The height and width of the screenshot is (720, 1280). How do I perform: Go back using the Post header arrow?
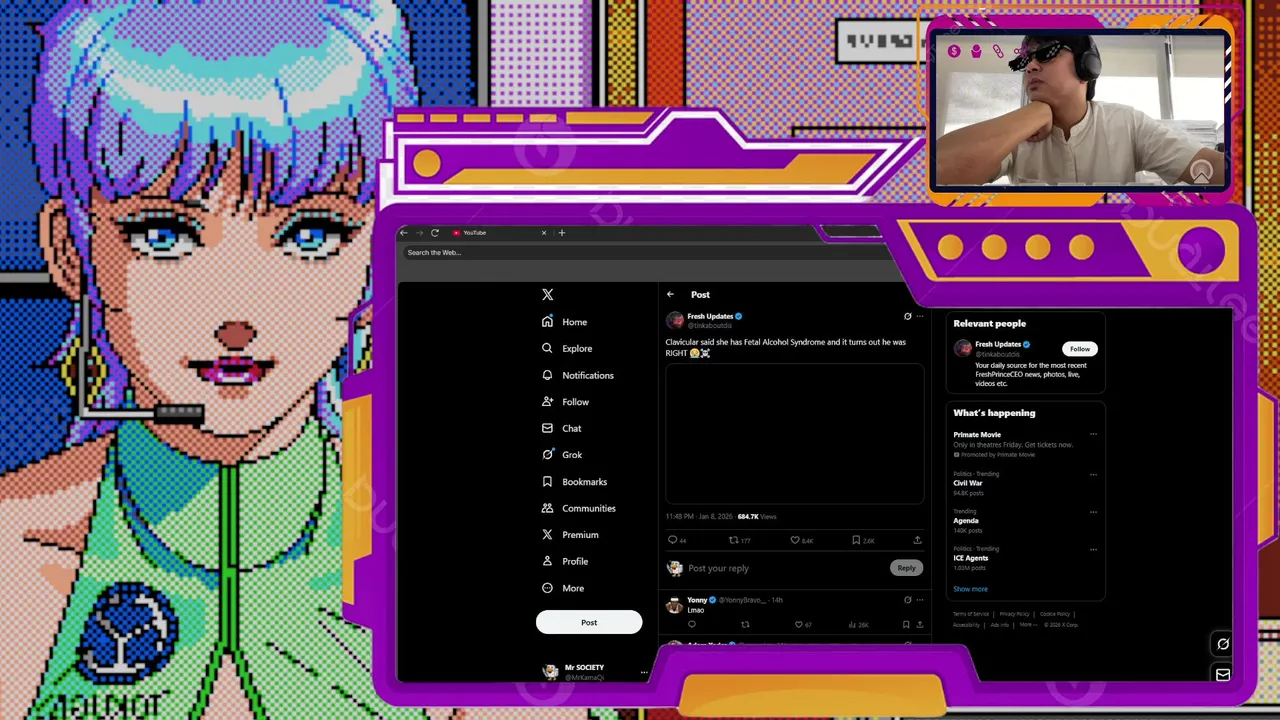[x=670, y=295]
